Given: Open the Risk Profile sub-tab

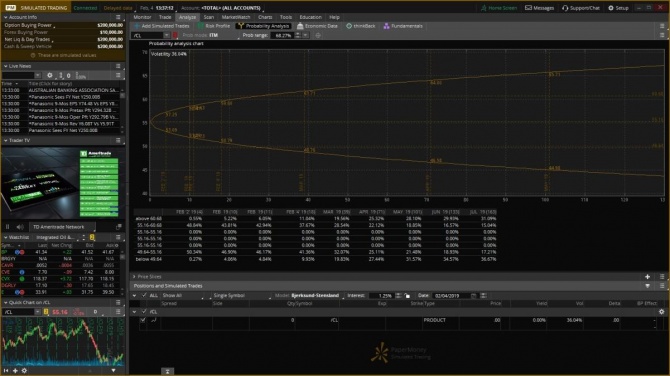Looking at the screenshot, I should [214, 26].
